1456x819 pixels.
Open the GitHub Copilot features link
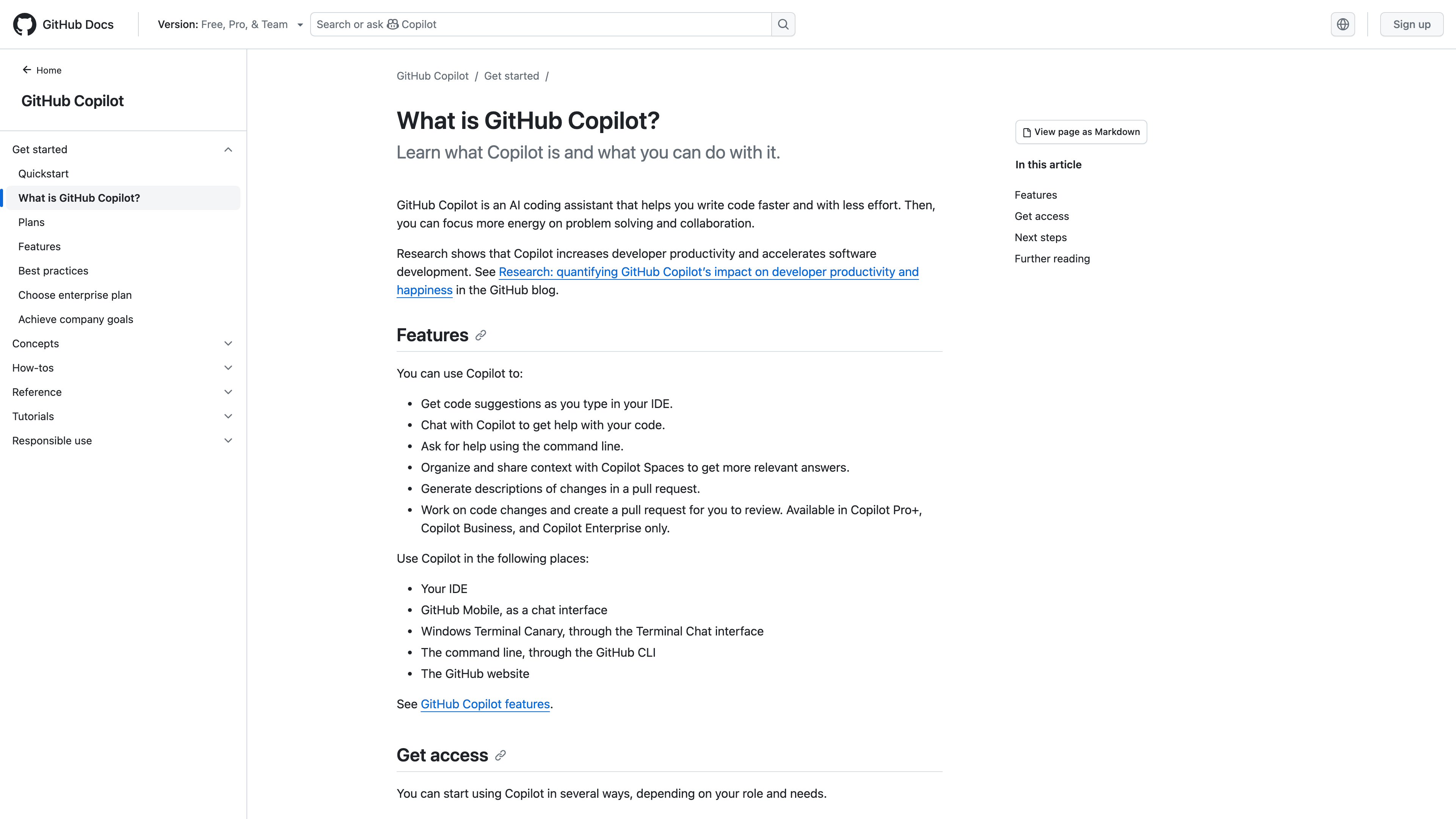click(x=485, y=704)
